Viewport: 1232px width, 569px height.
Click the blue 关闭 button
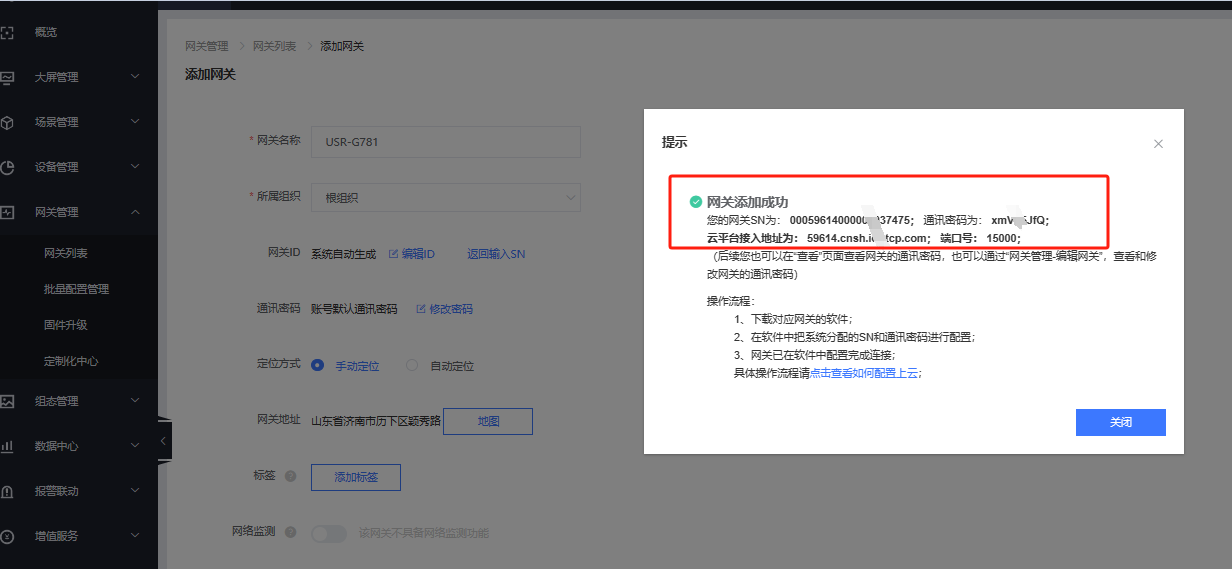[x=1120, y=422]
